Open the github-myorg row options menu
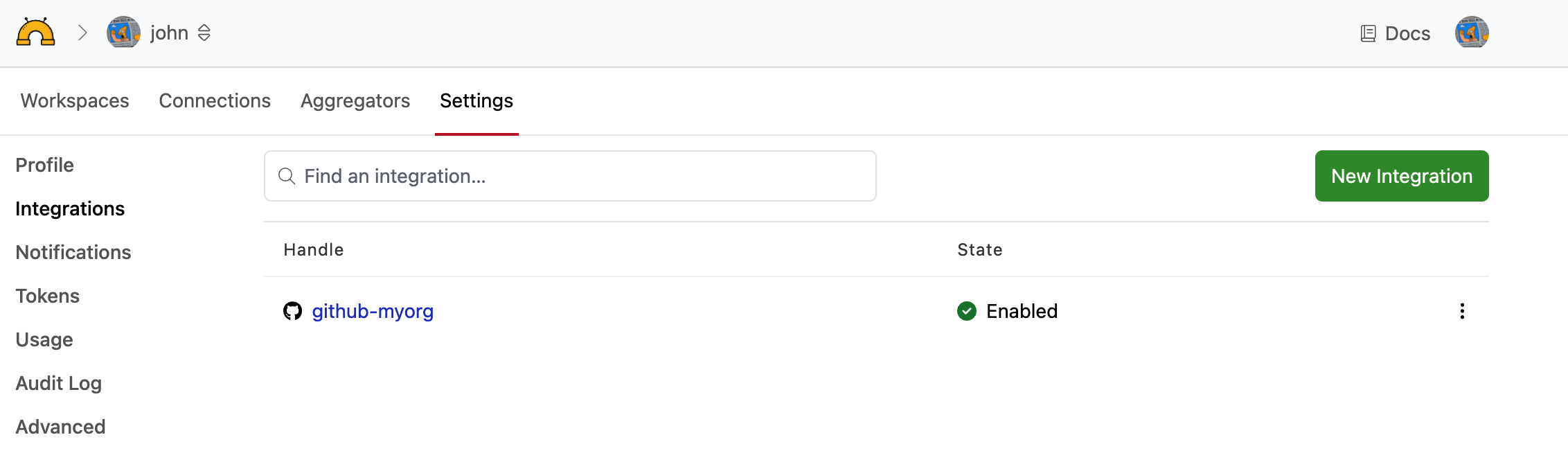1568x471 pixels. point(1462,311)
